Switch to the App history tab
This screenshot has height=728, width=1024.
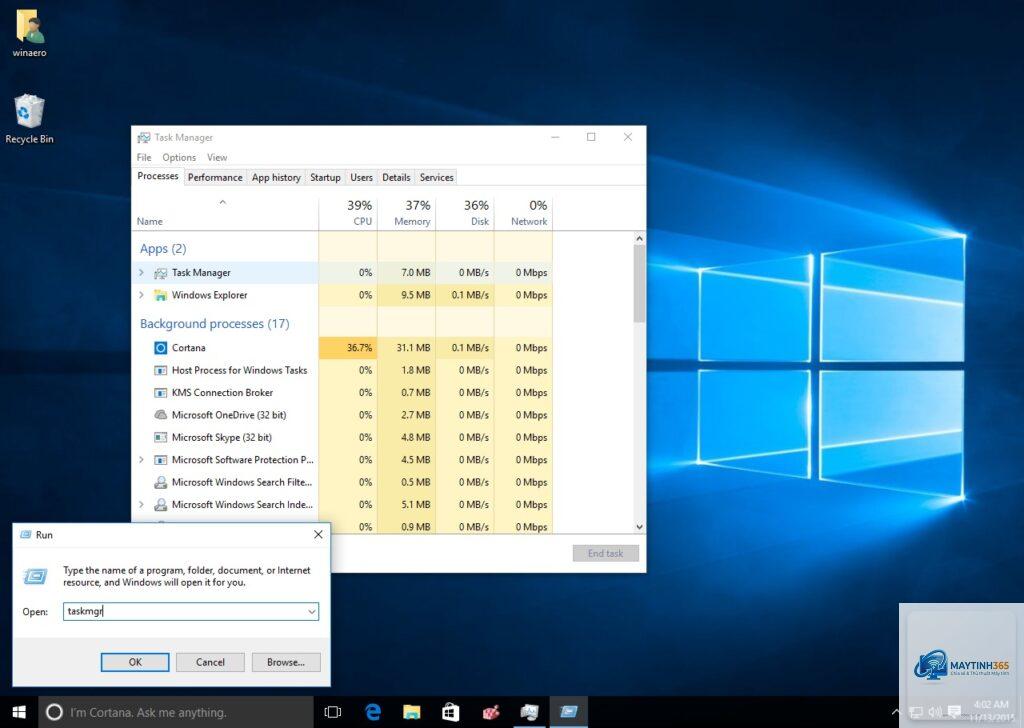click(276, 177)
